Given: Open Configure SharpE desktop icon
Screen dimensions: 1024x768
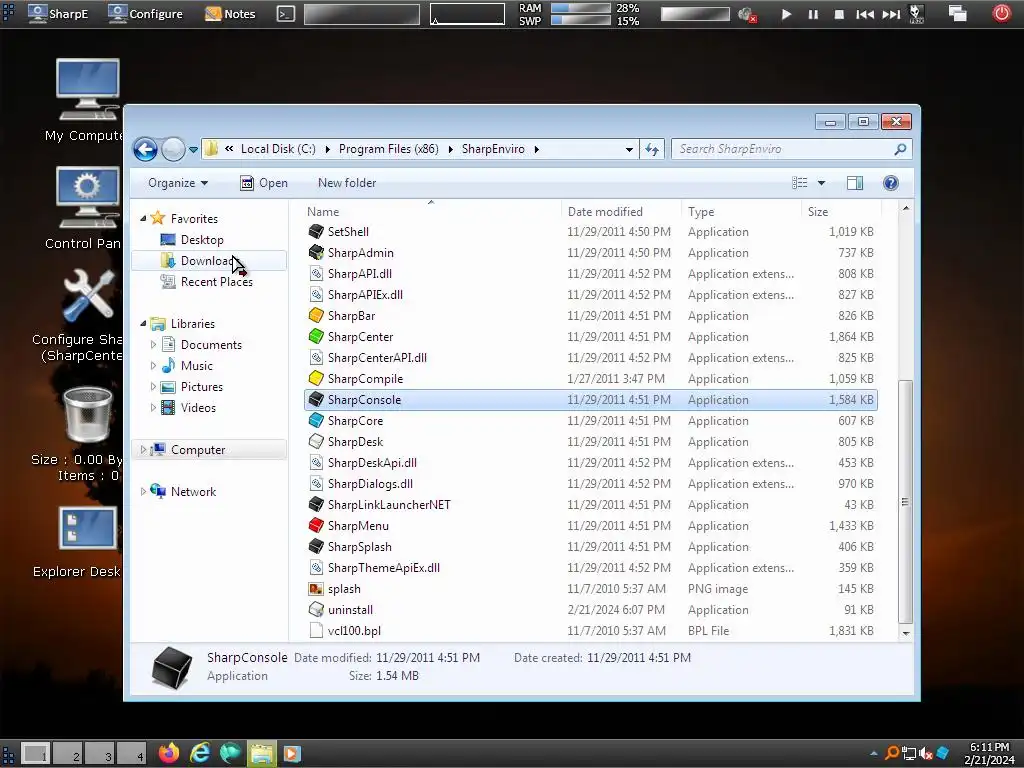Looking at the screenshot, I should [x=89, y=297].
